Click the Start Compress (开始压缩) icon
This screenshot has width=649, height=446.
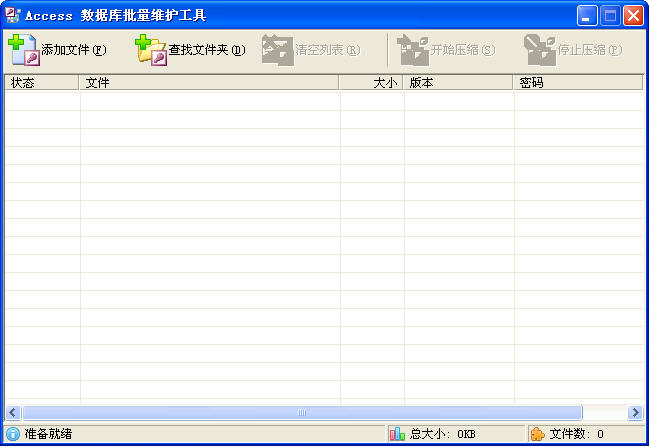pos(413,49)
